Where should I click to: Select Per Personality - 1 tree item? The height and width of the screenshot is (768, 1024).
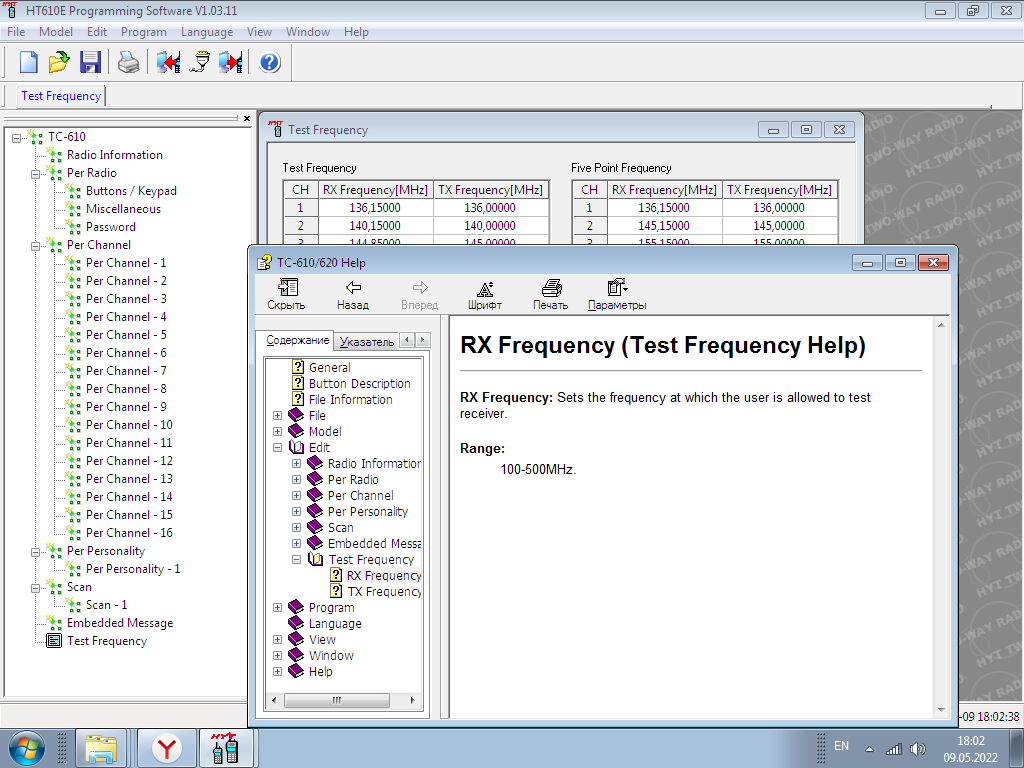133,569
